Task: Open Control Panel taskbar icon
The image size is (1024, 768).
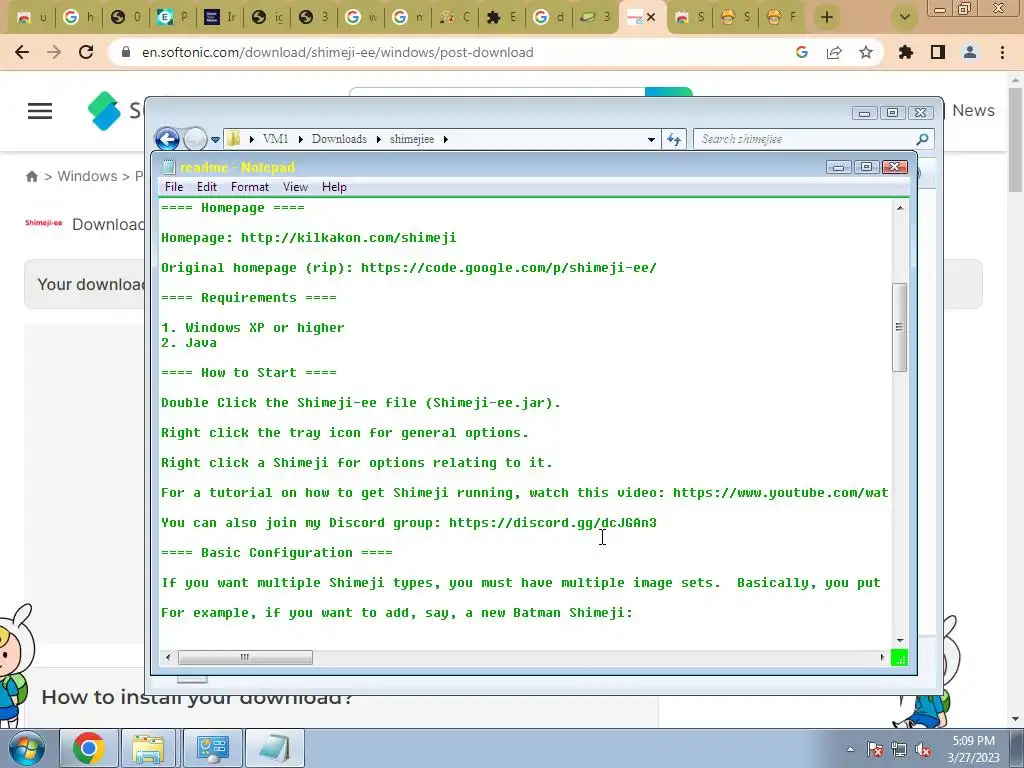Action: [x=212, y=748]
